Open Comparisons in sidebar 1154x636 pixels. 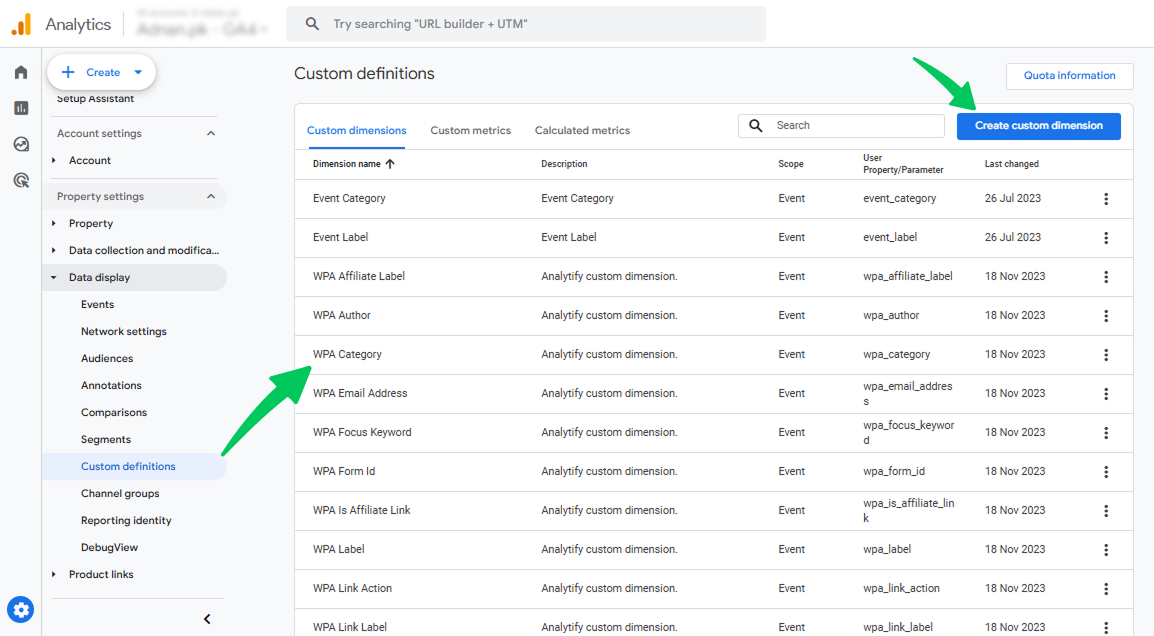click(114, 412)
